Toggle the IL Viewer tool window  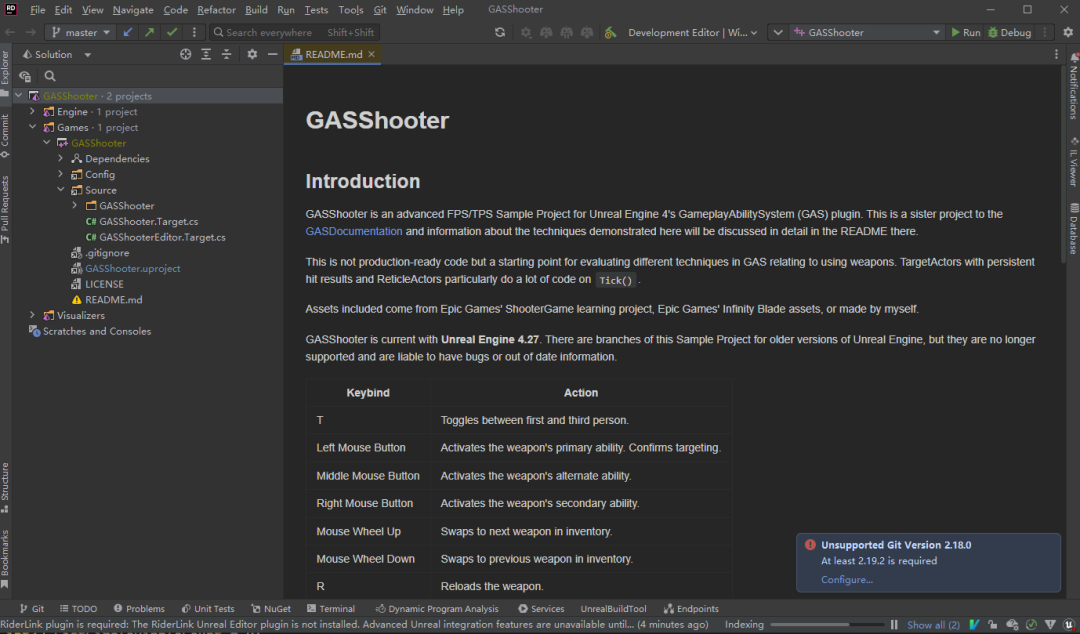1073,162
